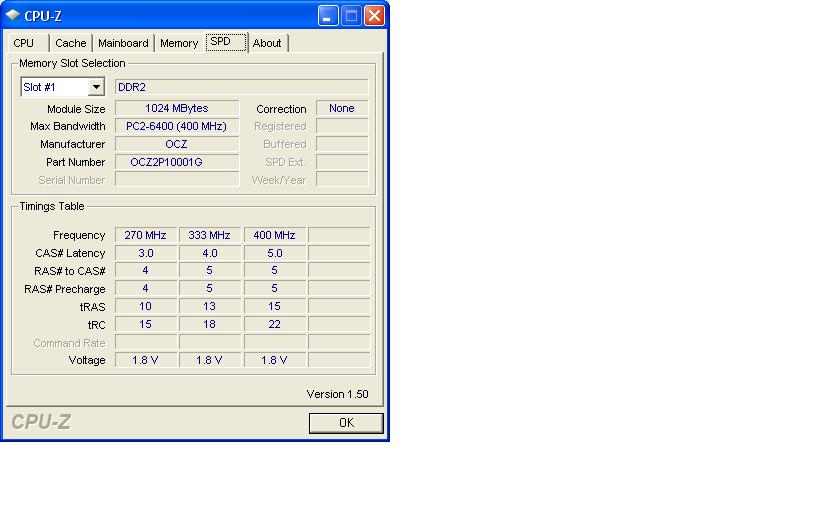Click the Voltage label
Screen dimensions: 840x525
click(x=87, y=361)
